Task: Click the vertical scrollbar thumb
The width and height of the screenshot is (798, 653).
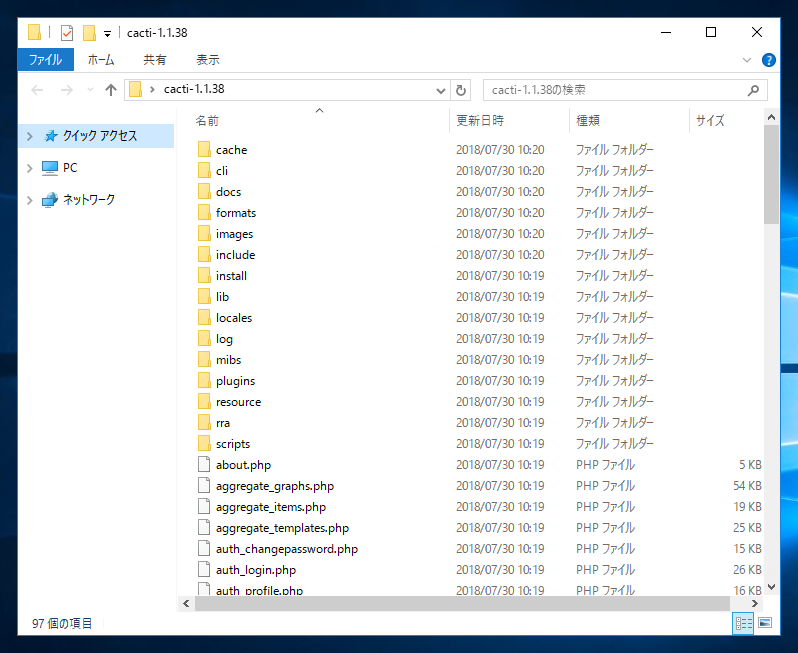Action: coord(771,175)
